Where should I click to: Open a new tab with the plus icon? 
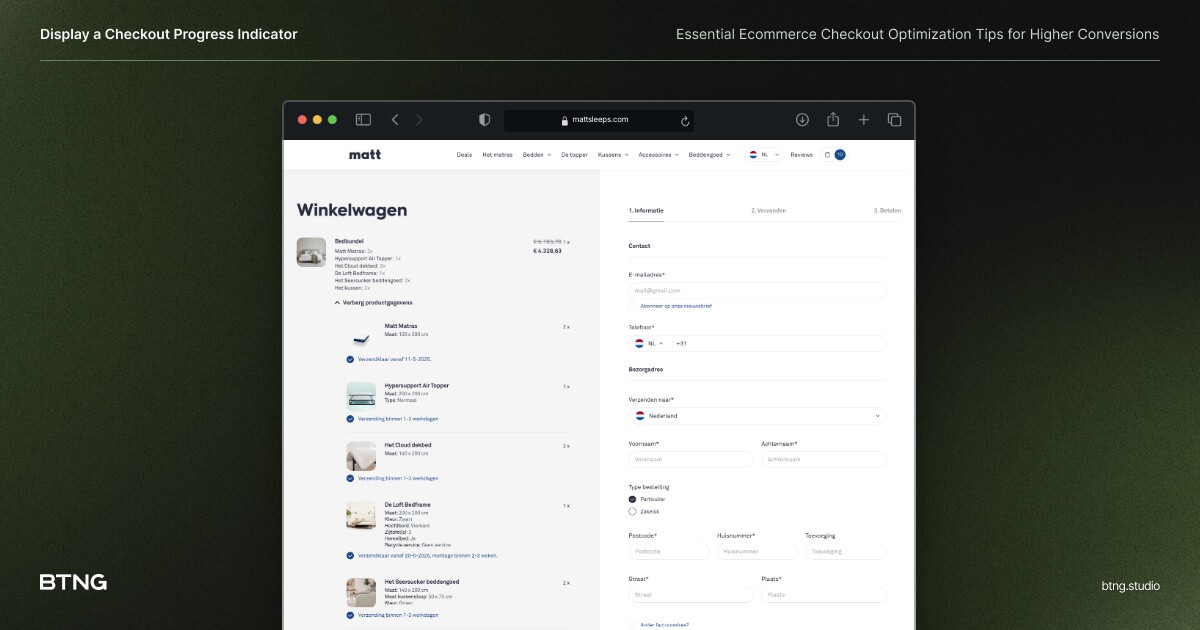coord(864,120)
